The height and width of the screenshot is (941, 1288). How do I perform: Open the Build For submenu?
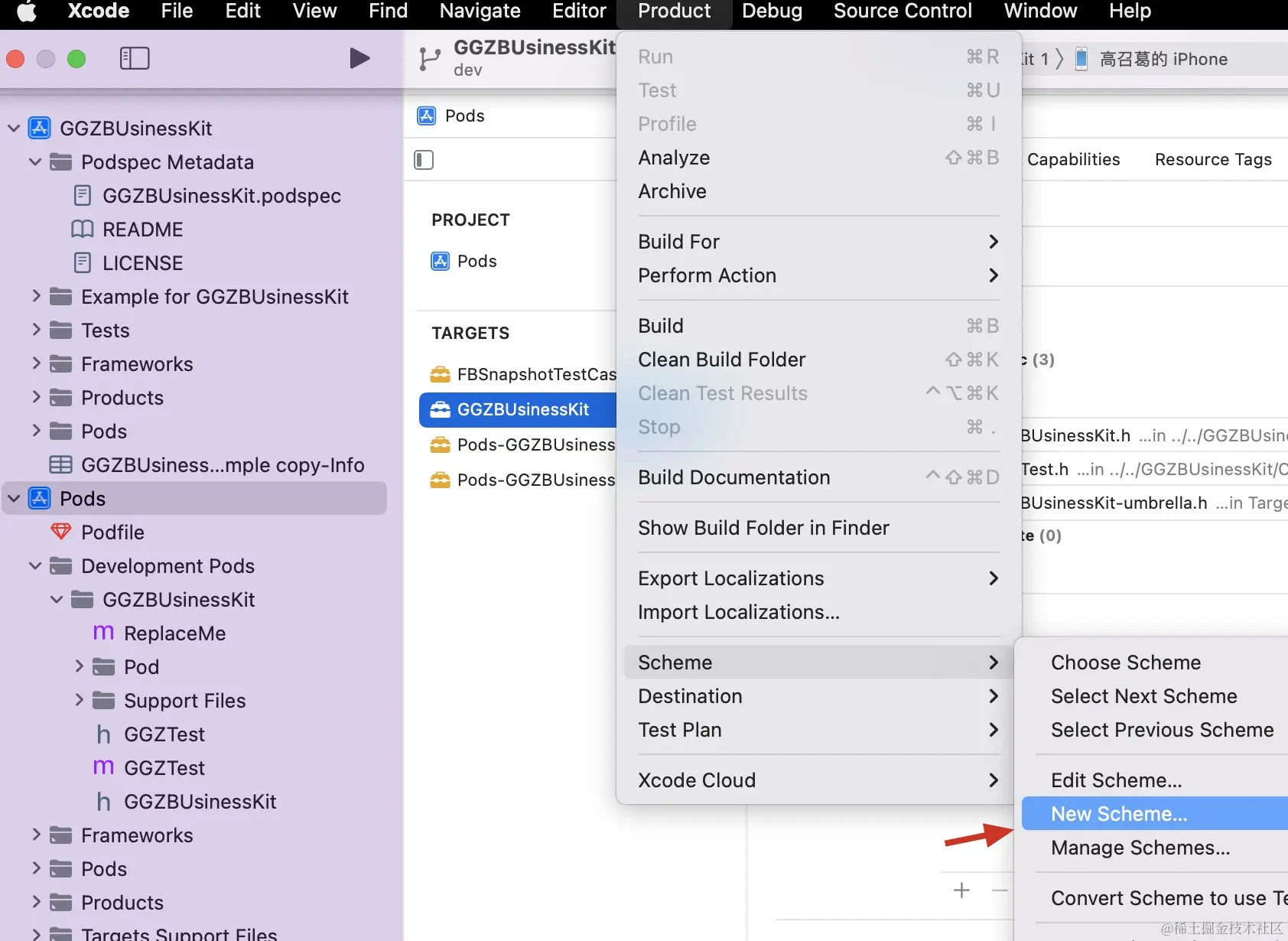pos(818,242)
